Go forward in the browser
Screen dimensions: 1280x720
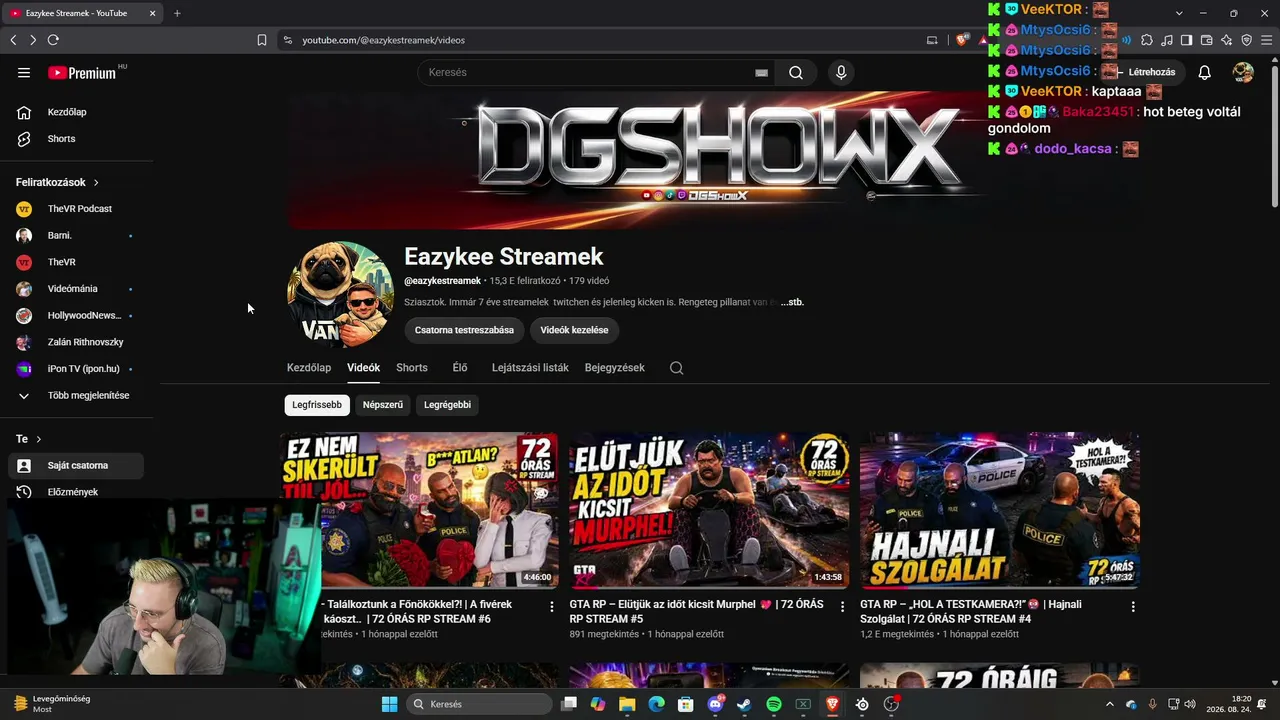33,40
